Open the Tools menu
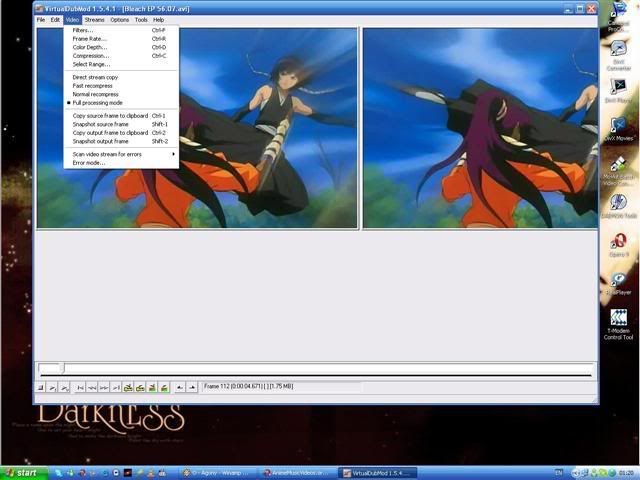Image resolution: width=640 pixels, height=480 pixels. point(141,20)
